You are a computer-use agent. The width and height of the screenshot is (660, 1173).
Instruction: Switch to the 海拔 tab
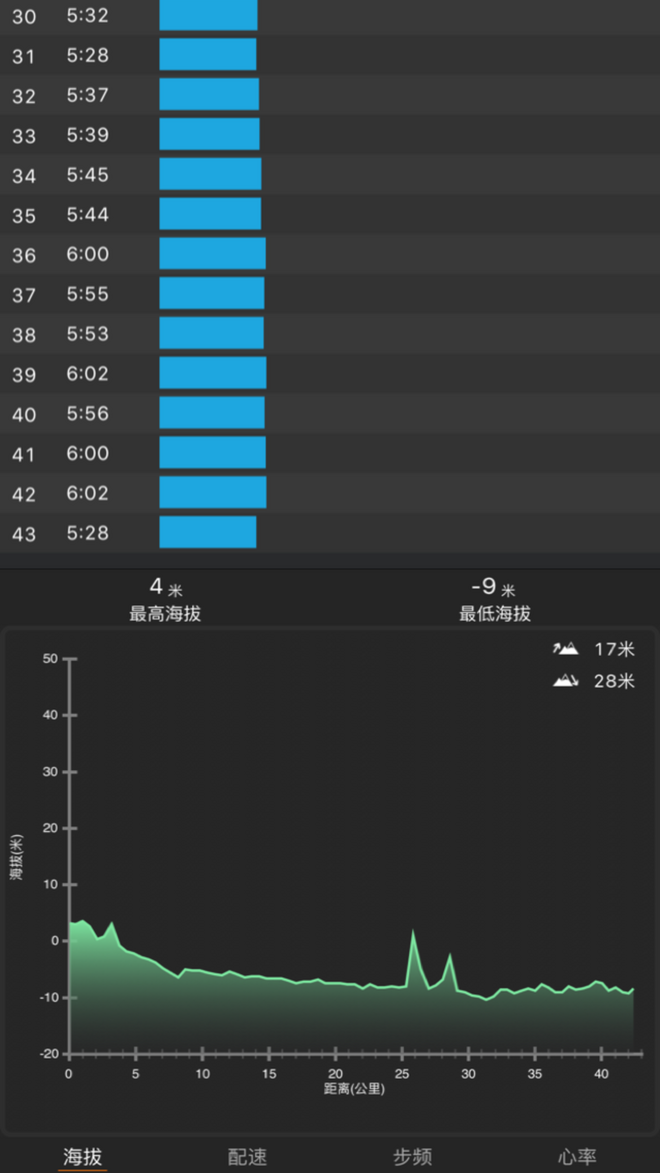pyautogui.click(x=83, y=1157)
